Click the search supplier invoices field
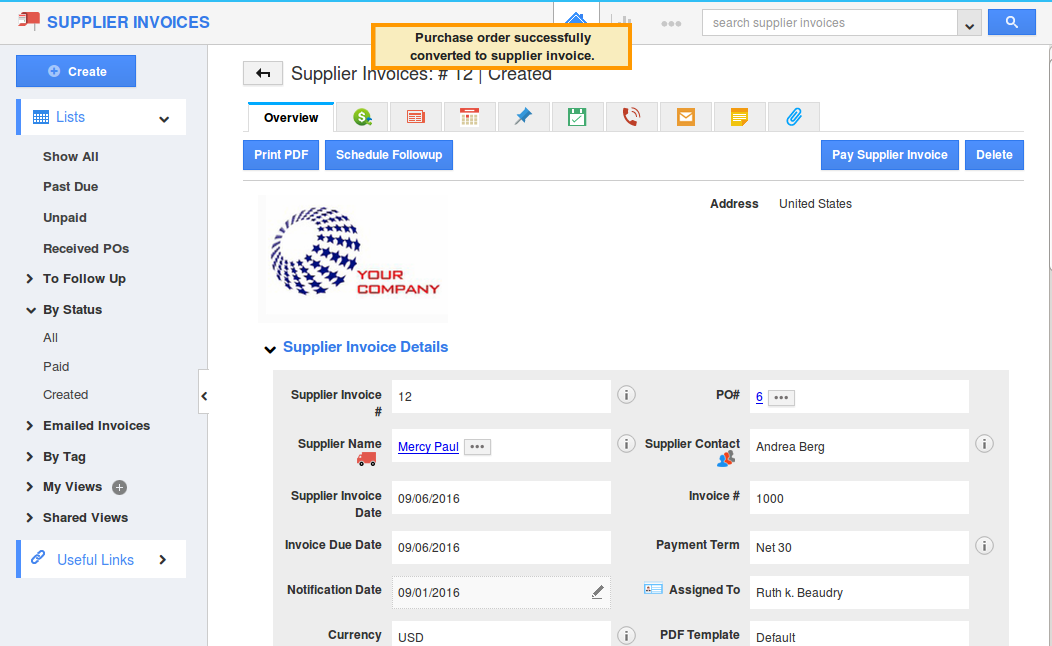 (x=829, y=23)
